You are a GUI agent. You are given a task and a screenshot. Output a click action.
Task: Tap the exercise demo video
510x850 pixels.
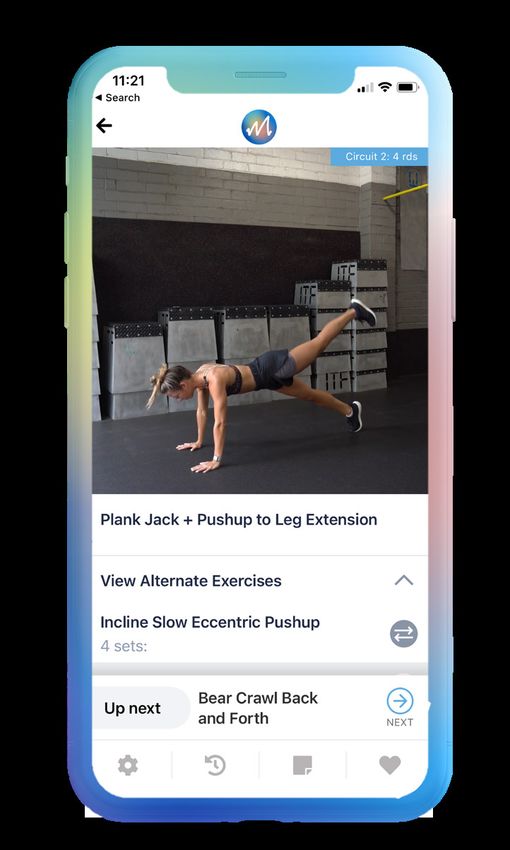tap(260, 320)
